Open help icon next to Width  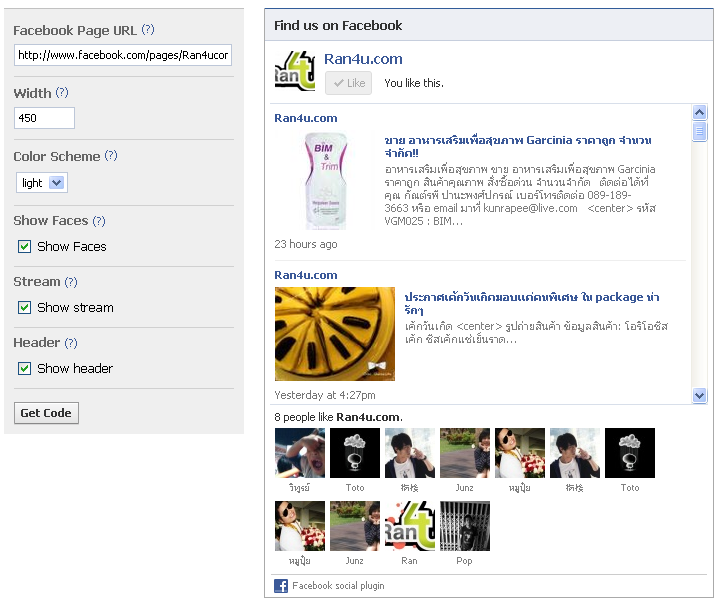coord(62,92)
